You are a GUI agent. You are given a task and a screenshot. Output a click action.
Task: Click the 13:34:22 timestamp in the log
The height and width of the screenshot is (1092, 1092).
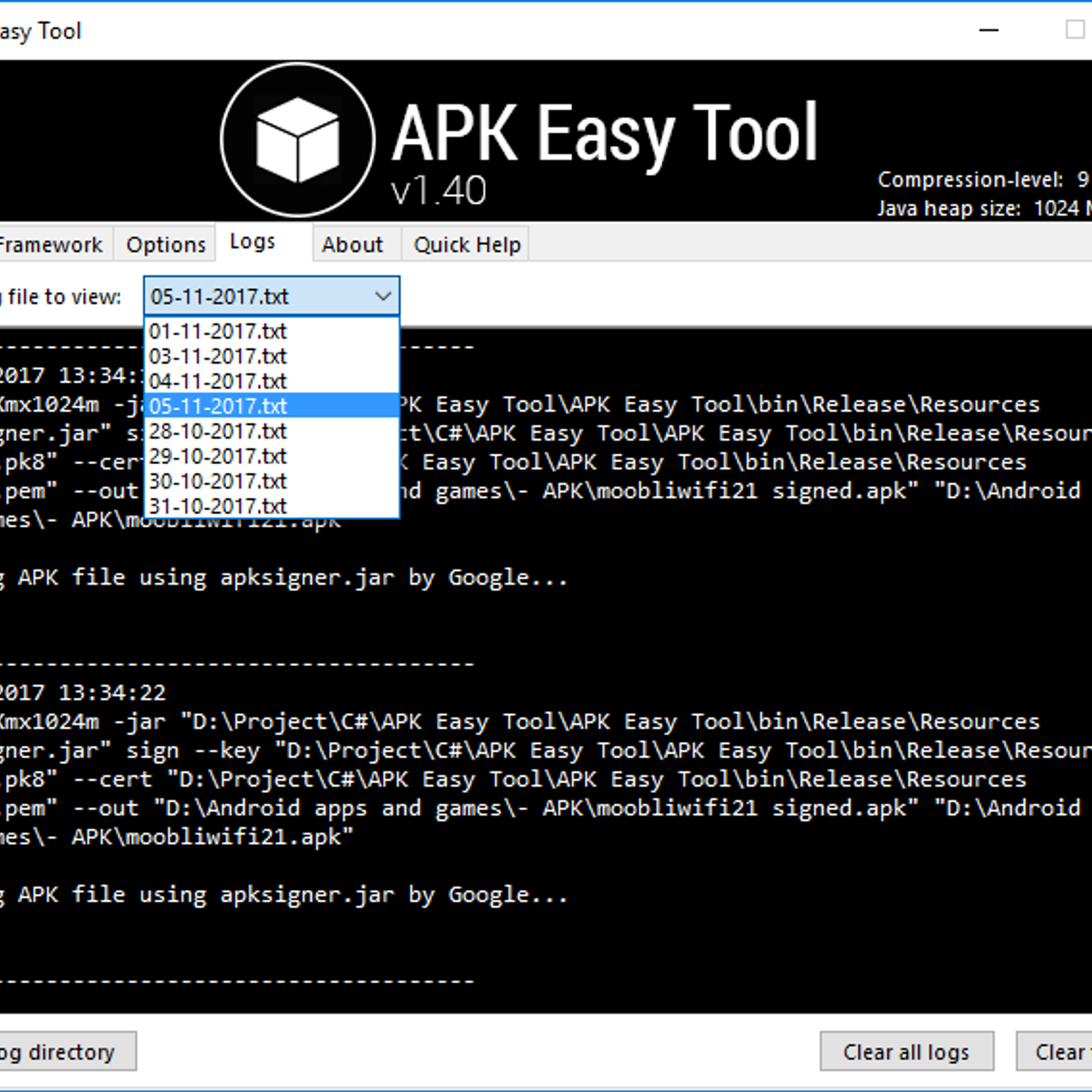click(x=112, y=693)
